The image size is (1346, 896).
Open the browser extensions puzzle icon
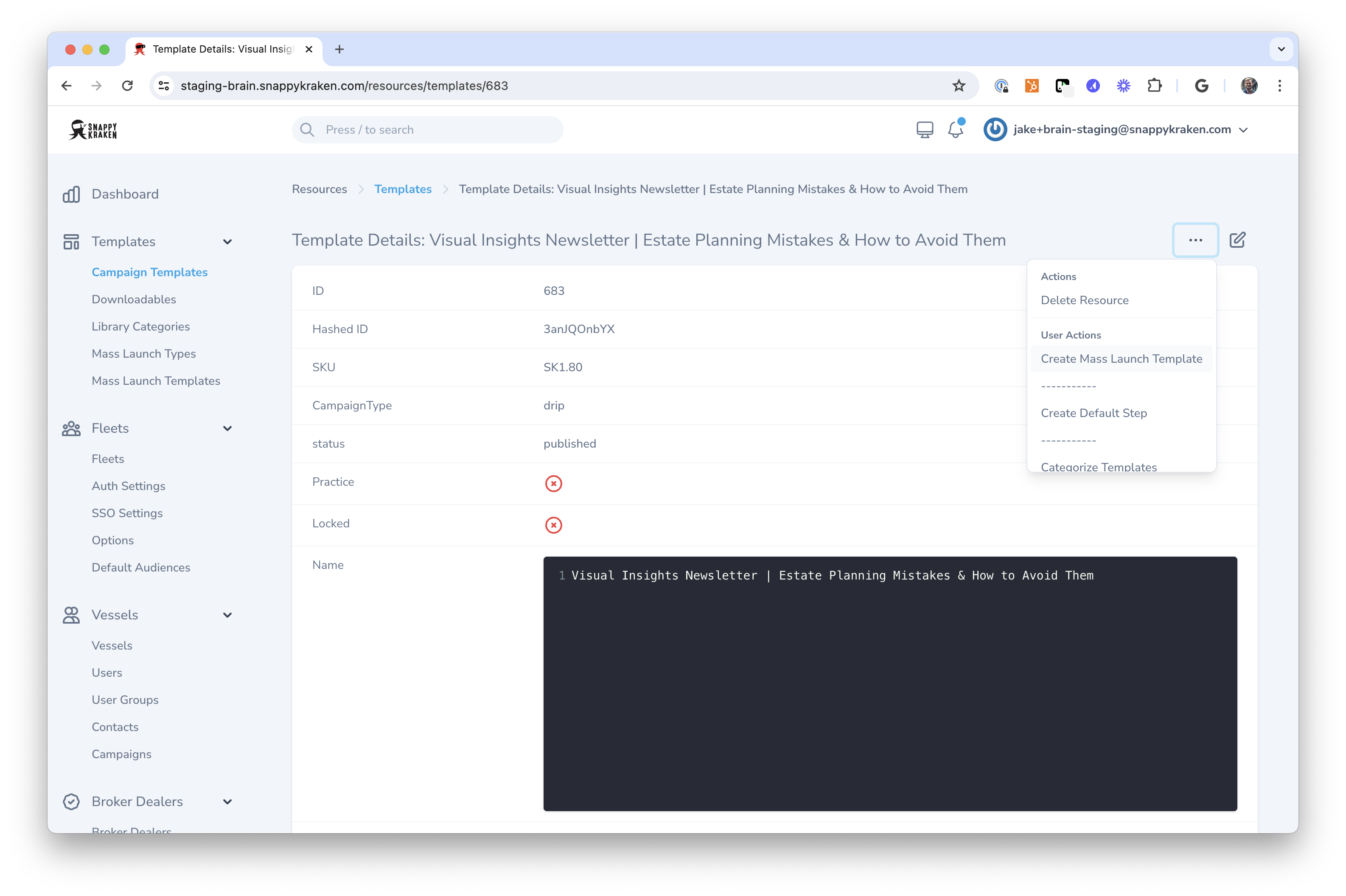click(1154, 86)
